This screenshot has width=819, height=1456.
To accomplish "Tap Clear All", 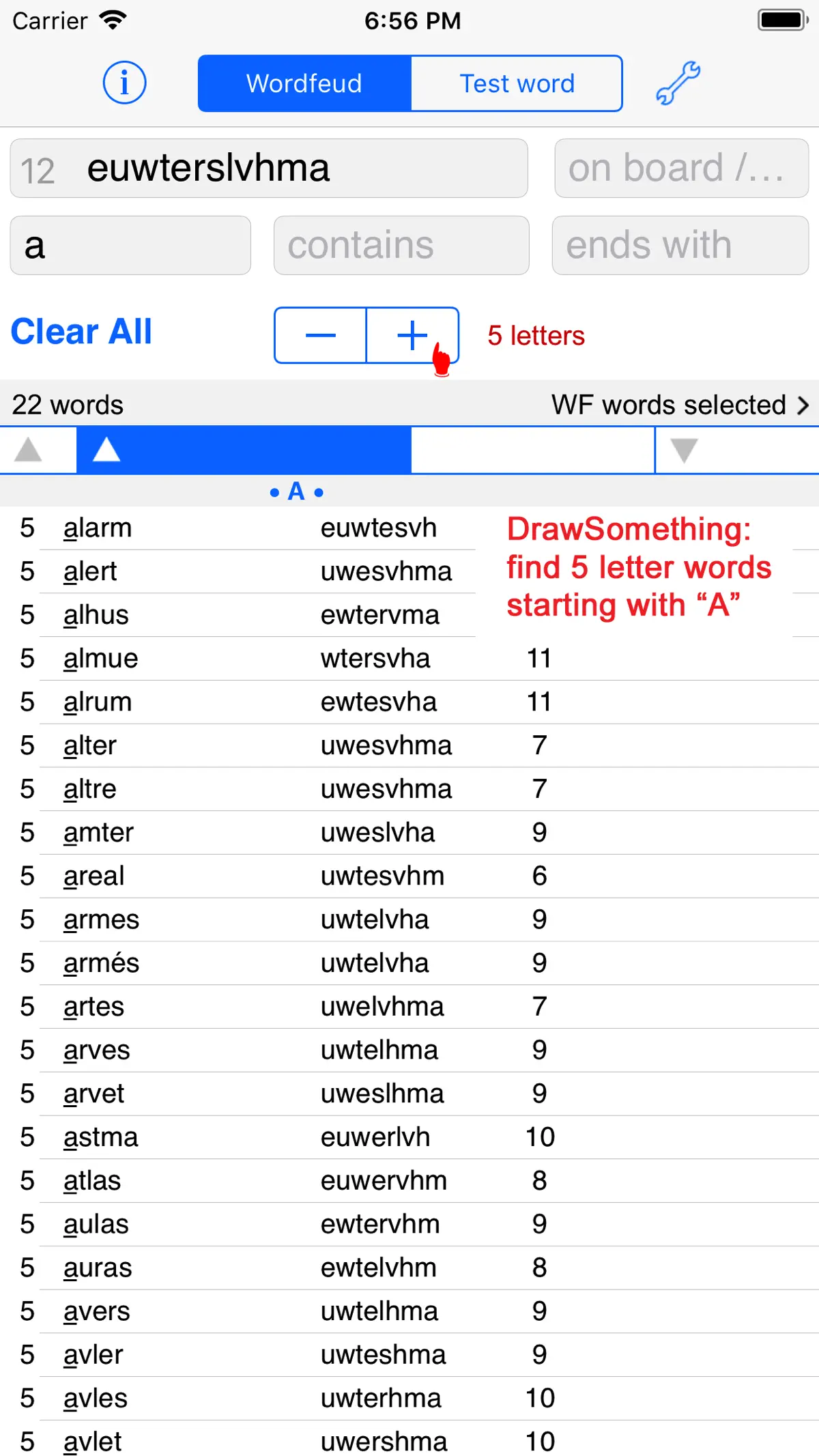I will point(81,332).
